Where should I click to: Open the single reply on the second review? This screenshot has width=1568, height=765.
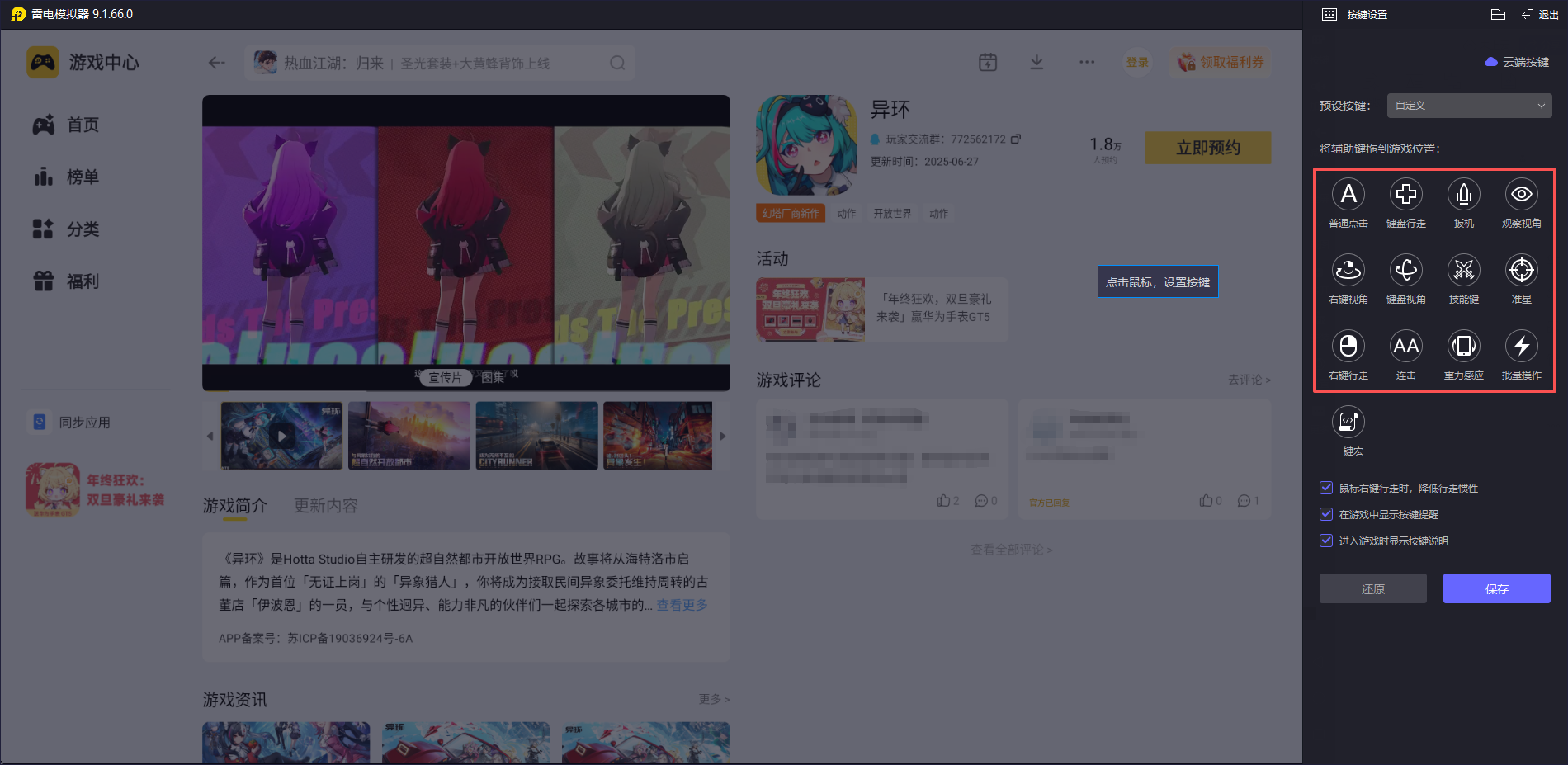[1249, 501]
